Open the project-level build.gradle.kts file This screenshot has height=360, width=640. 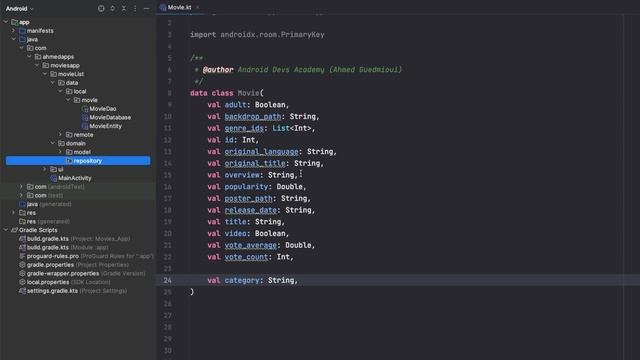(78, 239)
